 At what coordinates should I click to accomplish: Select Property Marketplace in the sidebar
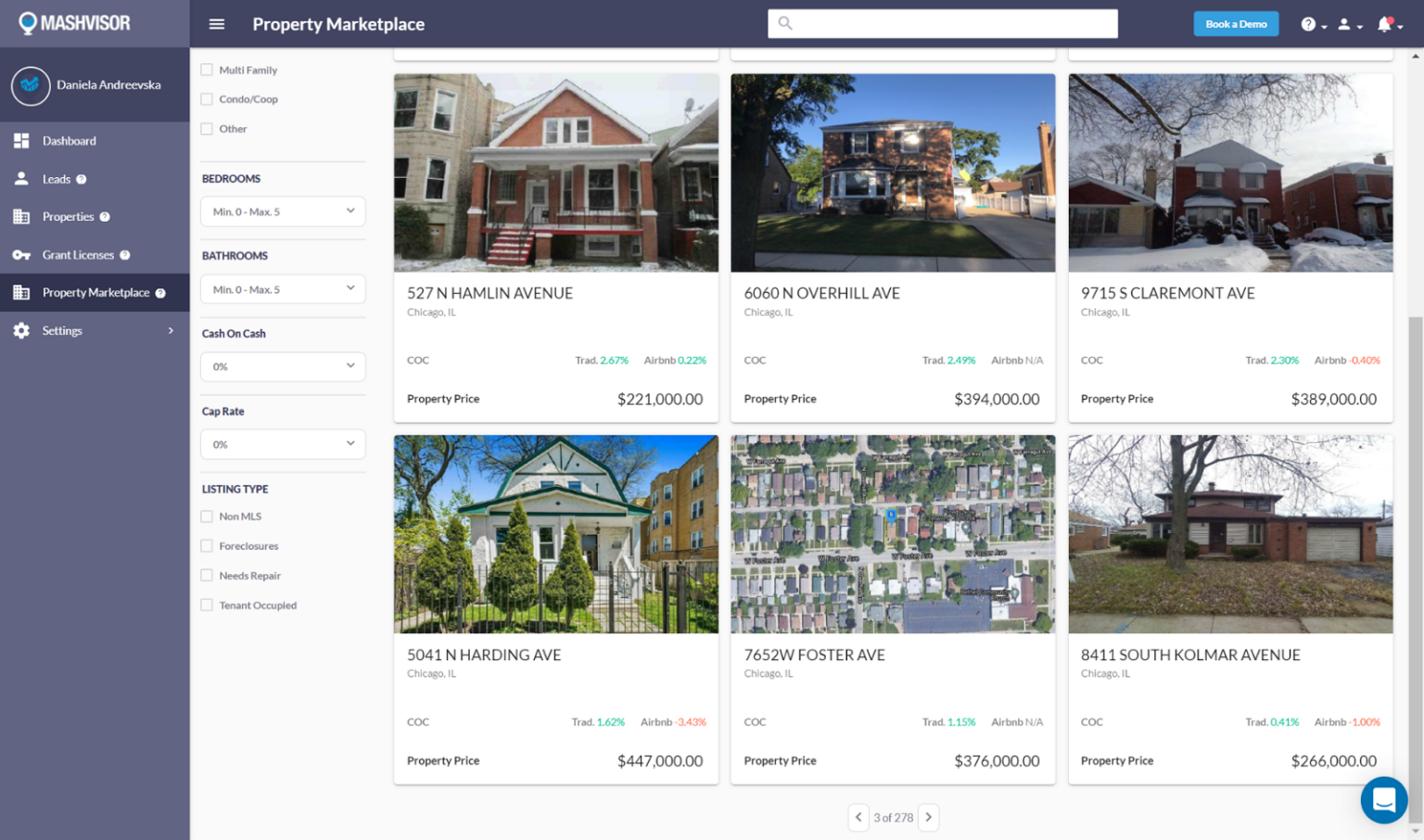tap(21, 292)
